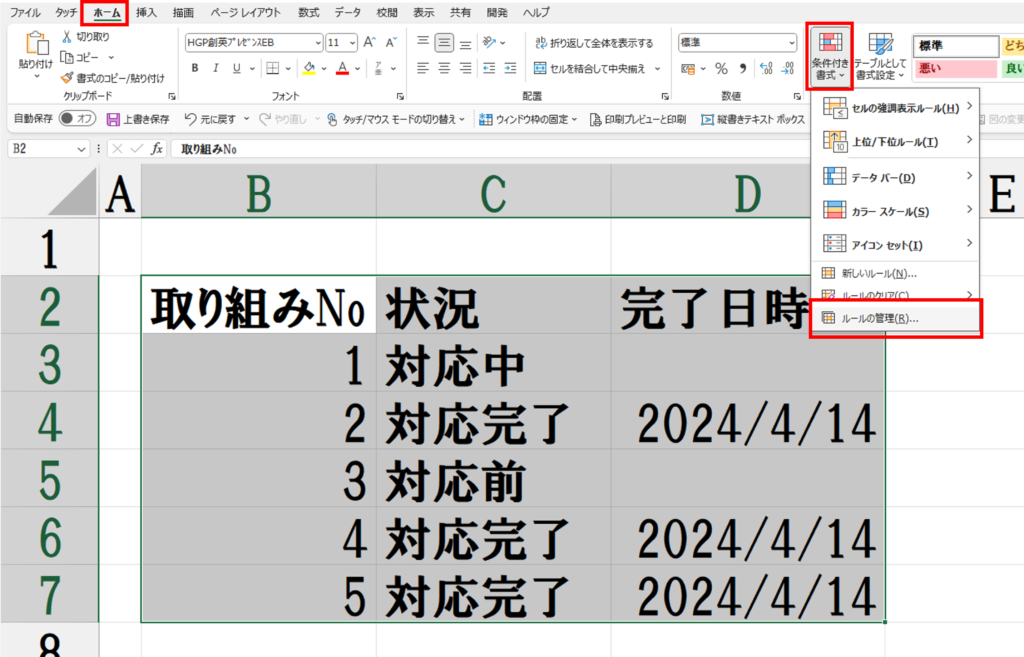Click the accounting currency format icon

(688, 68)
